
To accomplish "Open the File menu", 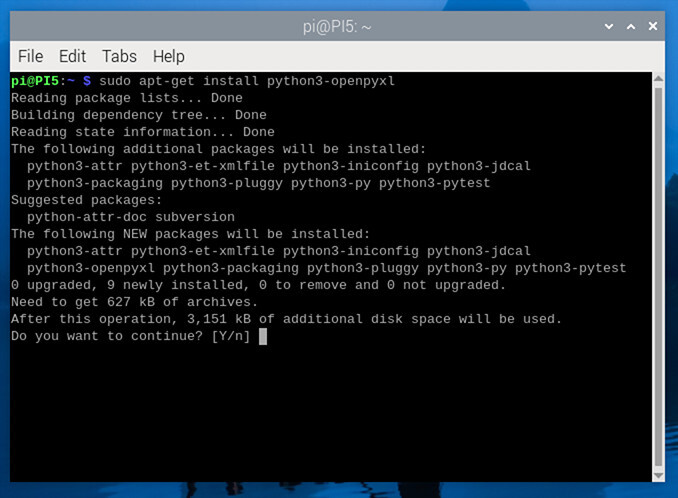I will click(x=30, y=56).
